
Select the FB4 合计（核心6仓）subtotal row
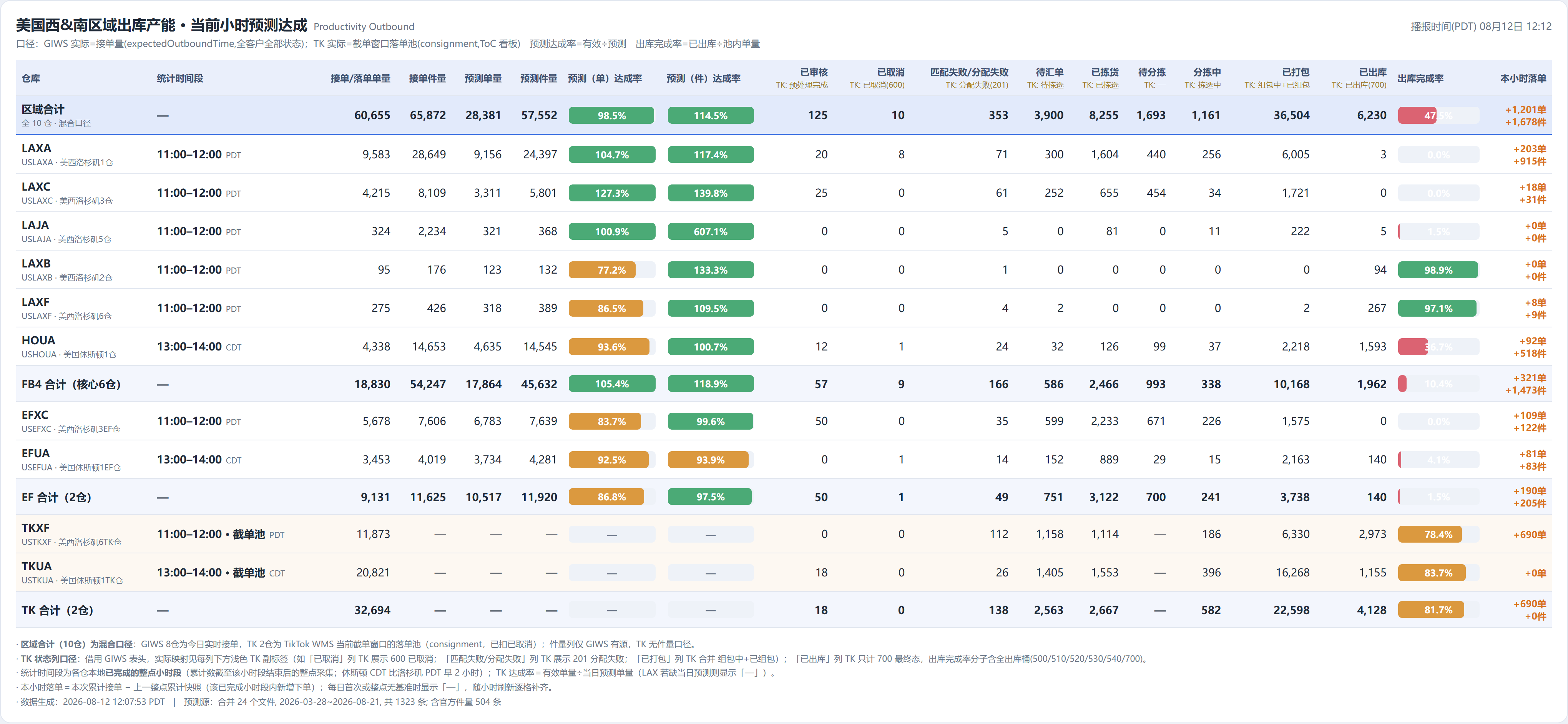[x=783, y=384]
